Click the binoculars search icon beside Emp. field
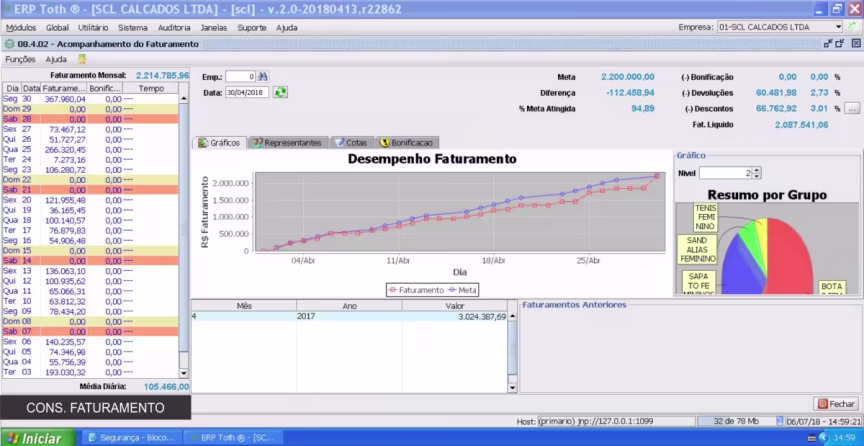This screenshot has width=864, height=446. [264, 76]
